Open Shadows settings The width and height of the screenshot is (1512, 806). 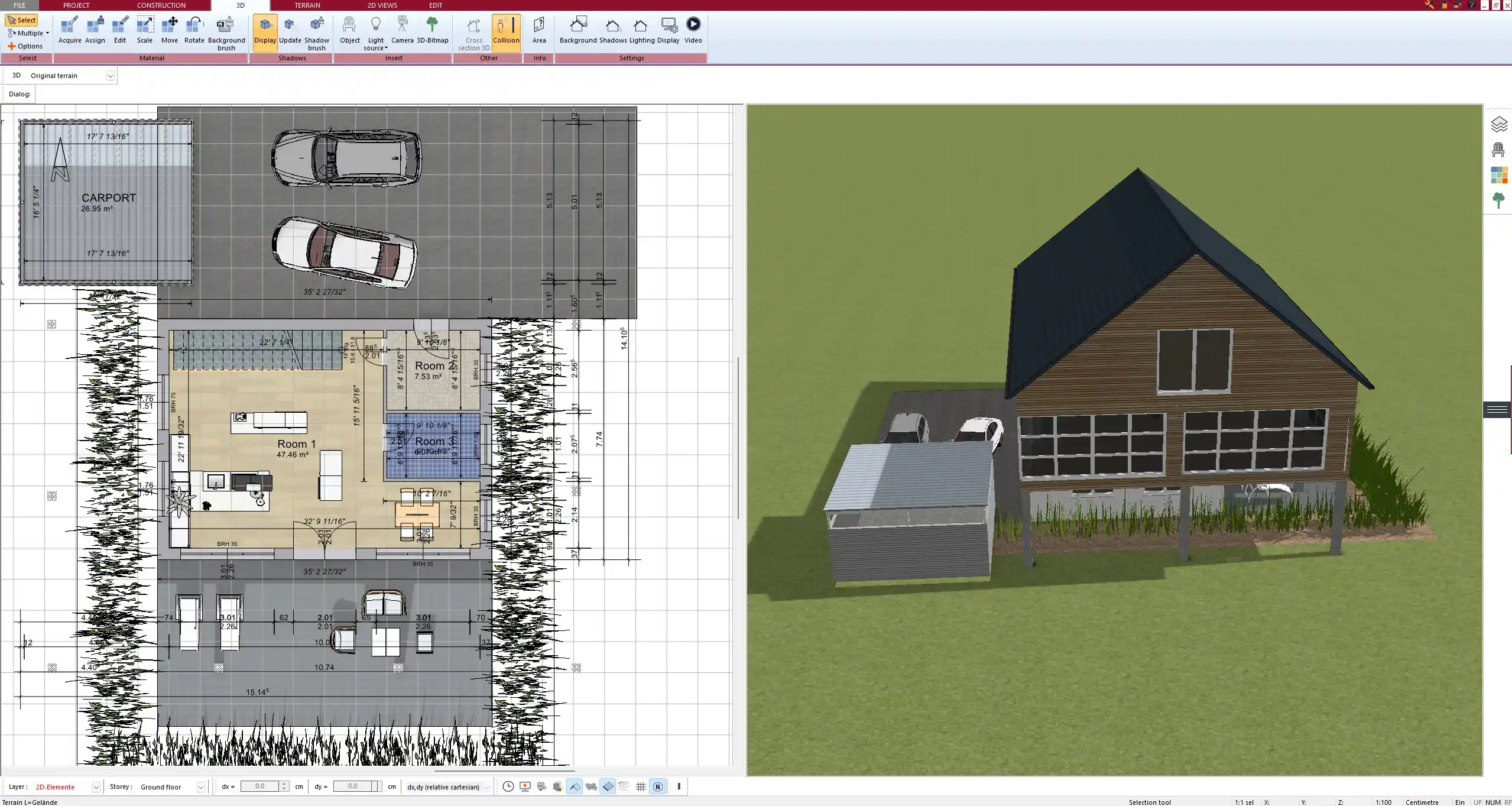click(613, 31)
